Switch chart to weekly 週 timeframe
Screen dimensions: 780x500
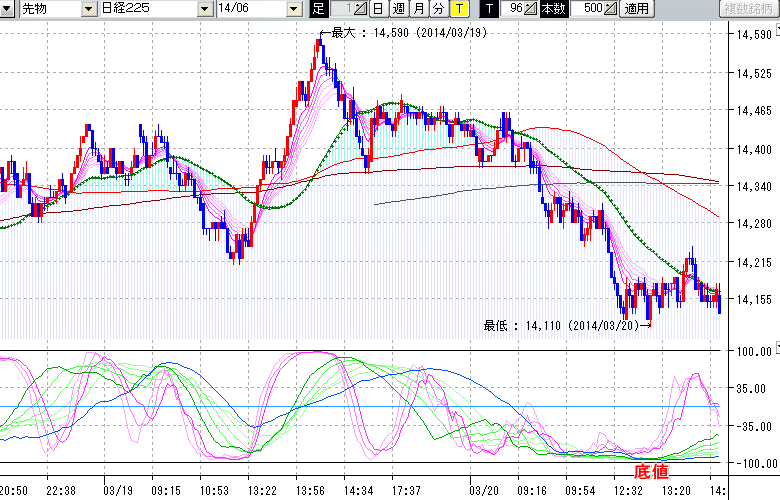point(398,9)
